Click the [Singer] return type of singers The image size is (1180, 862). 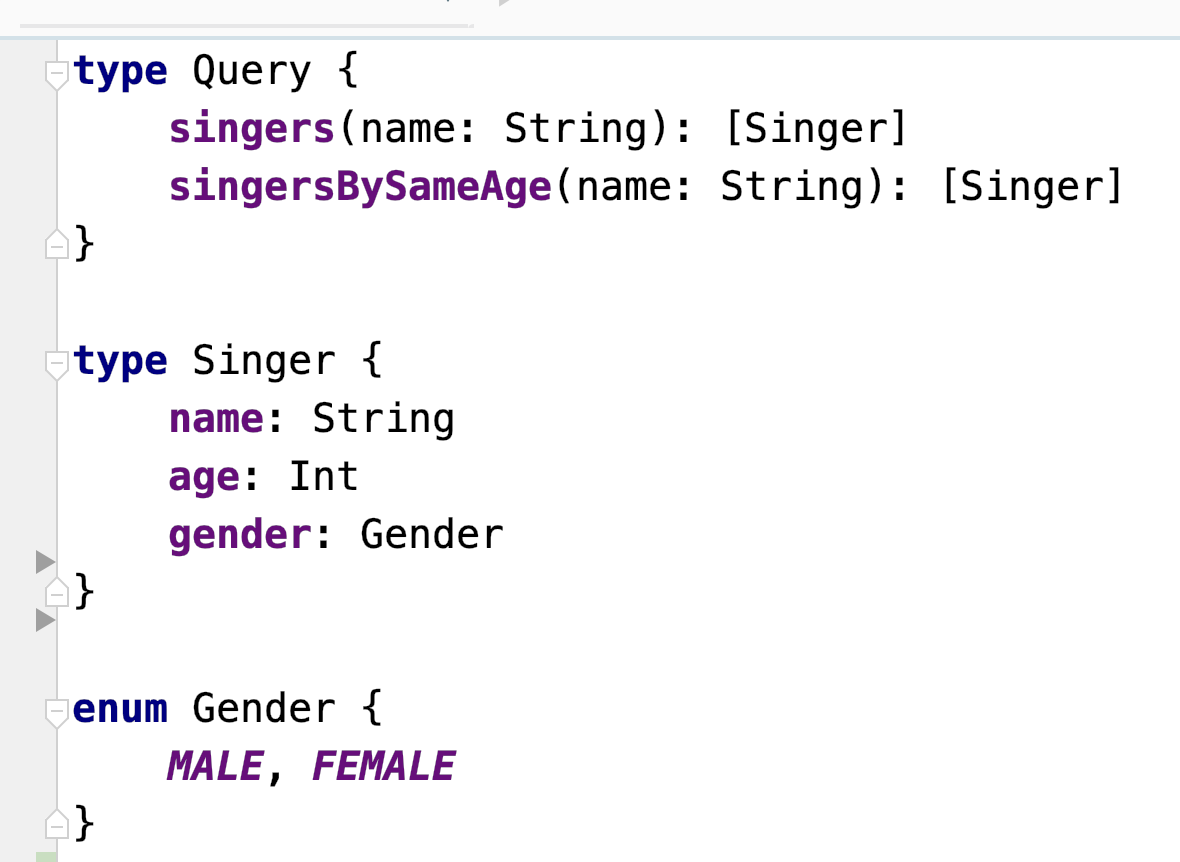[x=816, y=129]
